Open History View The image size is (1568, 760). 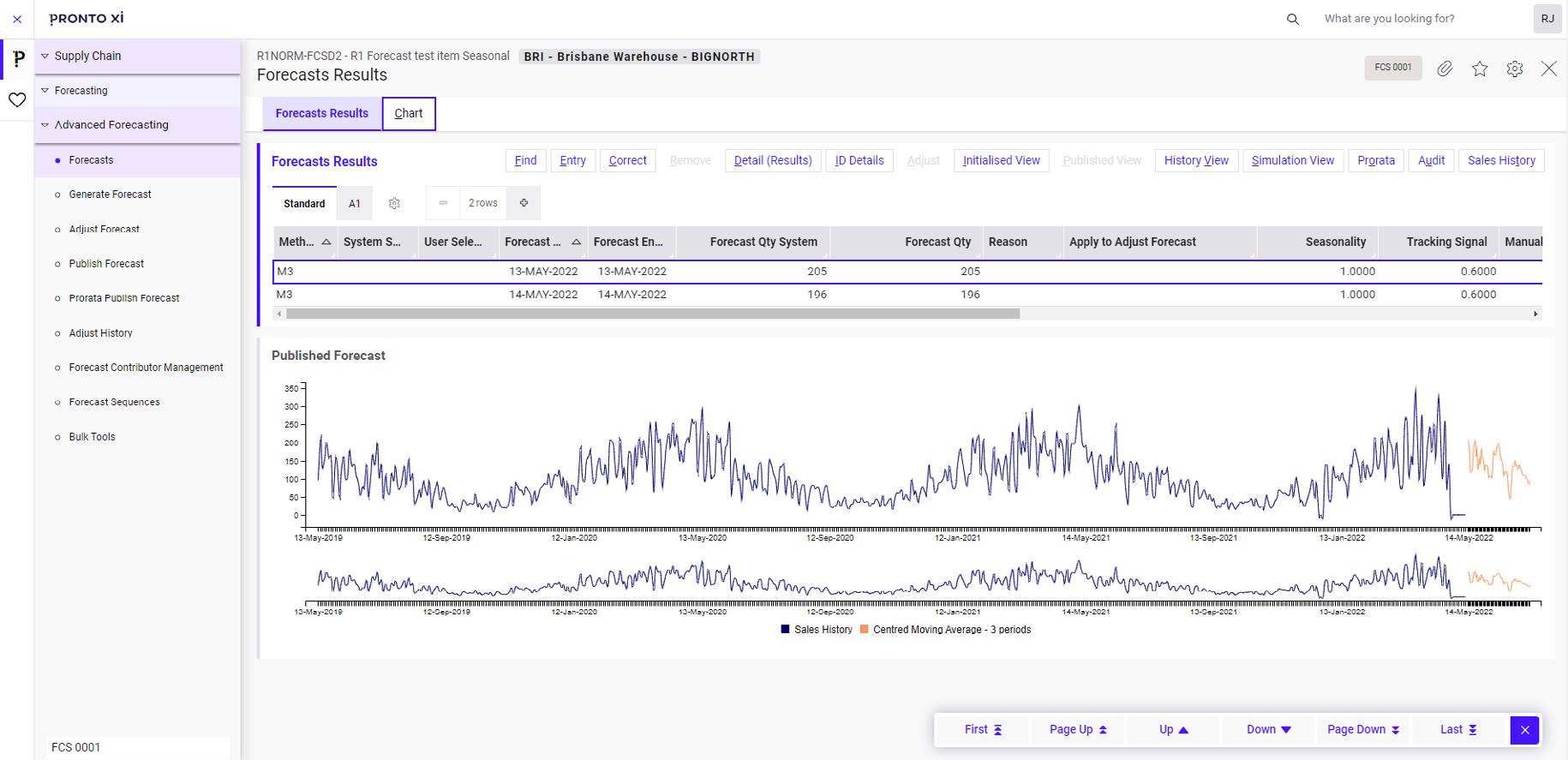[x=1196, y=160]
